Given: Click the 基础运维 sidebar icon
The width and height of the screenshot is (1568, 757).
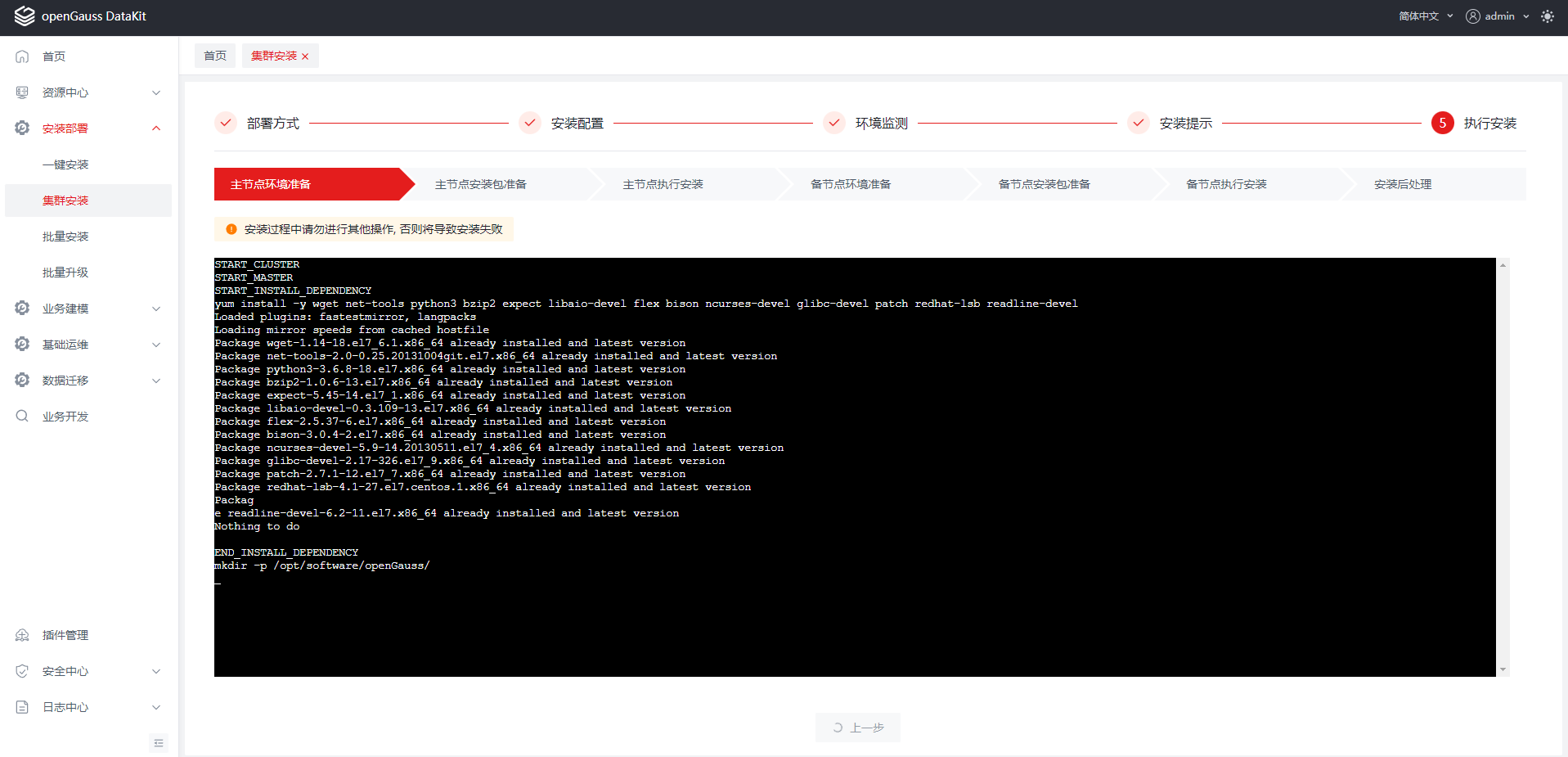Looking at the screenshot, I should pyautogui.click(x=22, y=345).
